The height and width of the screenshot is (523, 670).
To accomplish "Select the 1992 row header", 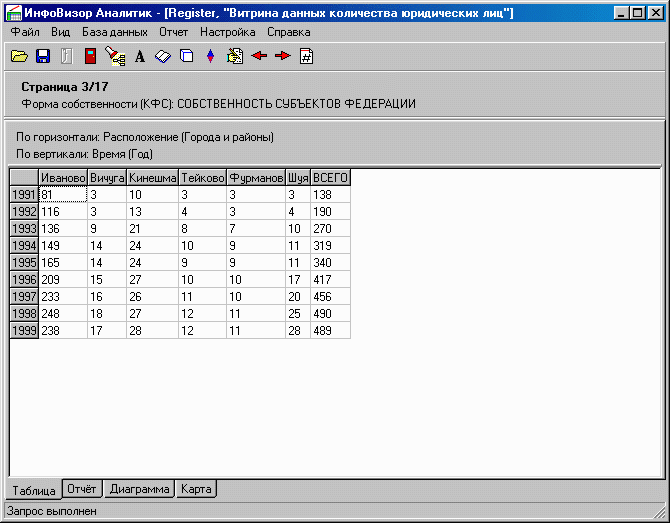I will point(24,212).
